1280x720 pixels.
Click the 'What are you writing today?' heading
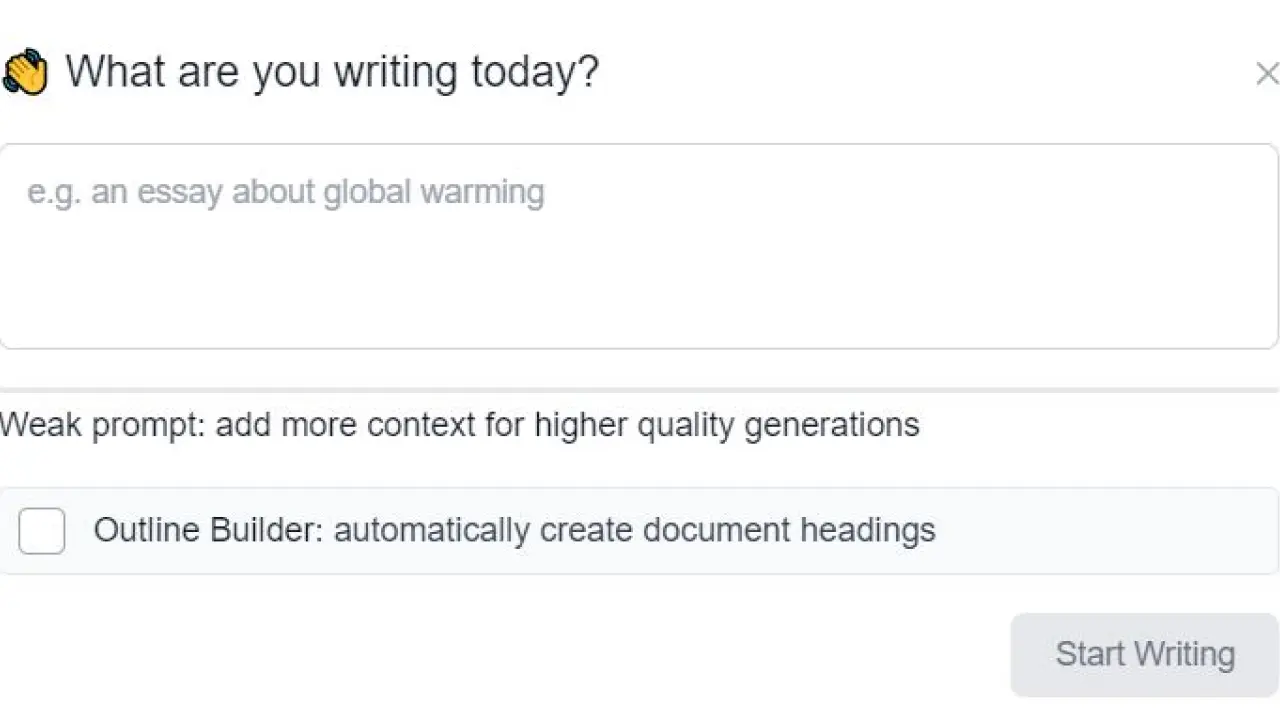pos(331,73)
